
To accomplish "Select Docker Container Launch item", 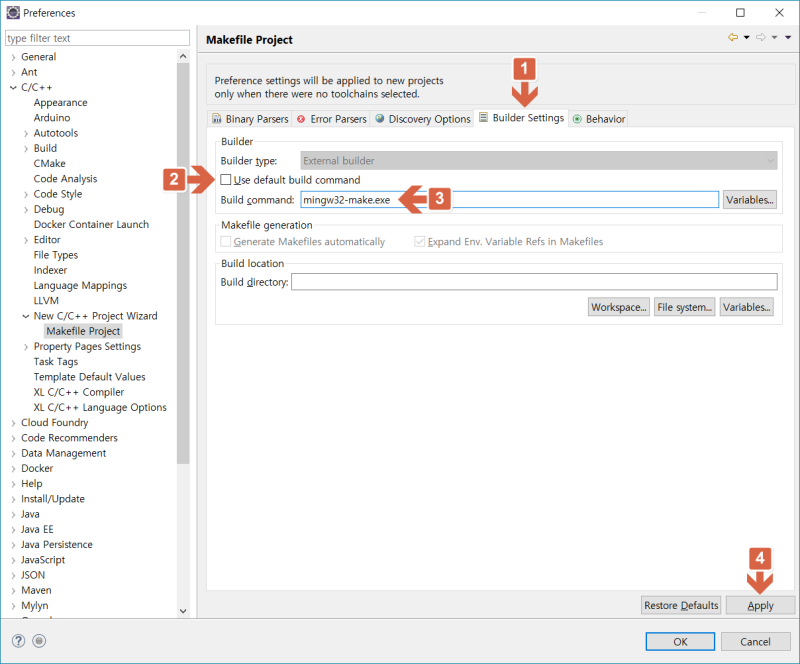I will tap(91, 225).
